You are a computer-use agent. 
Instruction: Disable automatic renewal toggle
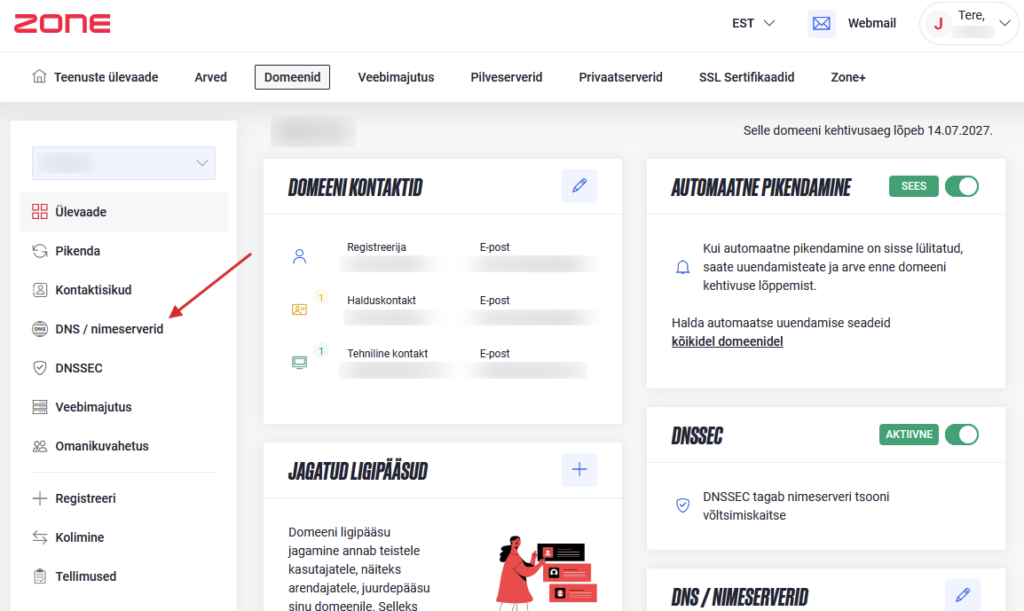pyautogui.click(x=961, y=186)
